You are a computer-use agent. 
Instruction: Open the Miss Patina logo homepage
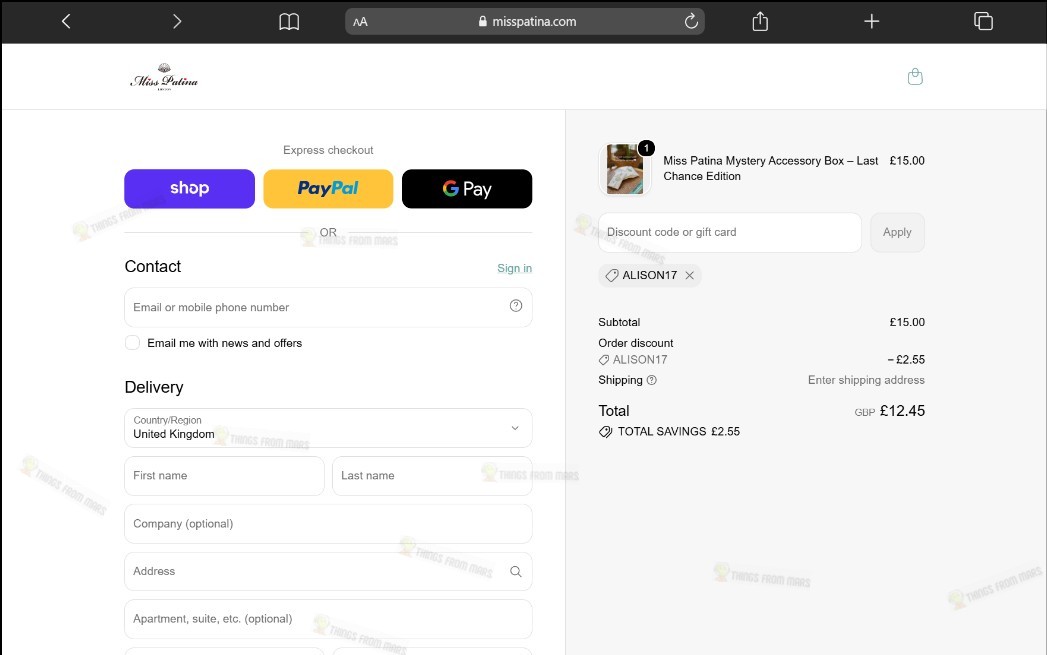point(164,77)
